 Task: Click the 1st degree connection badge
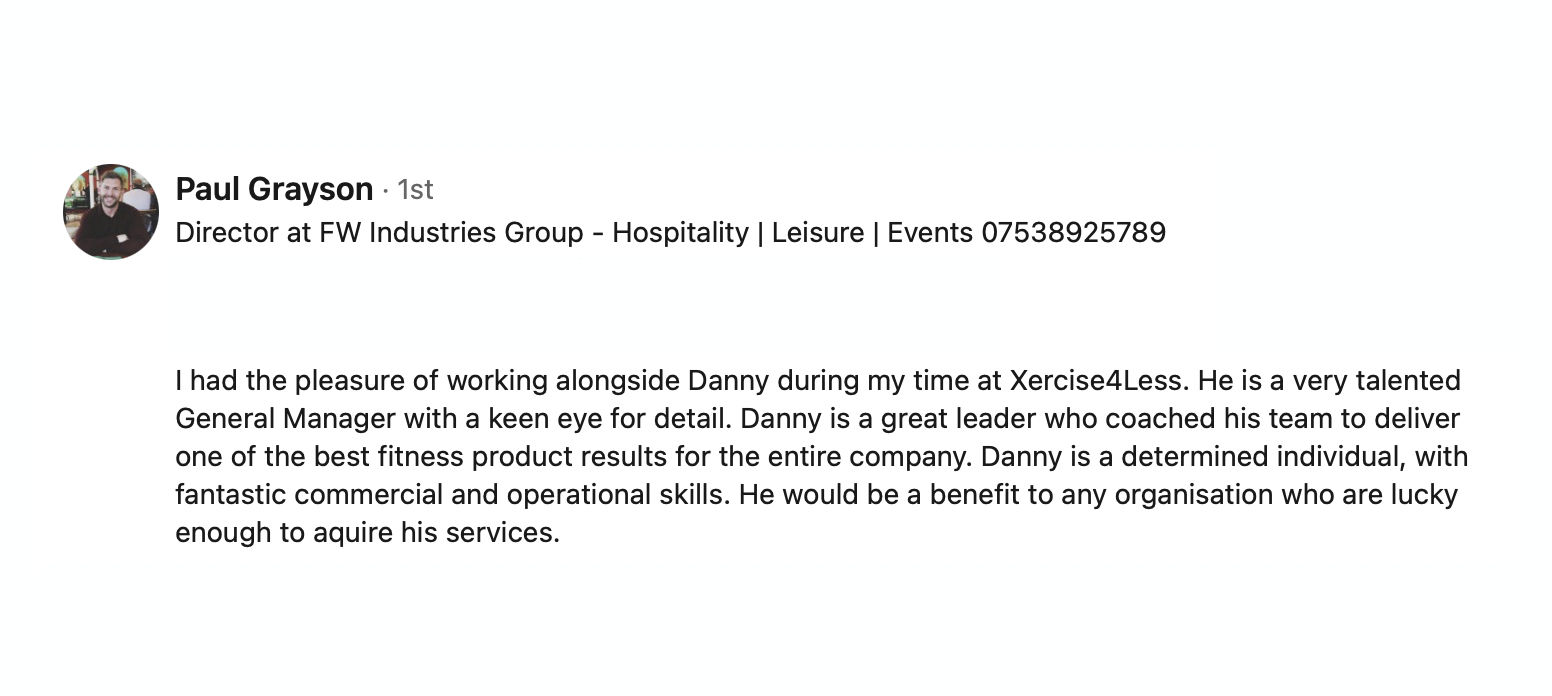pos(415,189)
